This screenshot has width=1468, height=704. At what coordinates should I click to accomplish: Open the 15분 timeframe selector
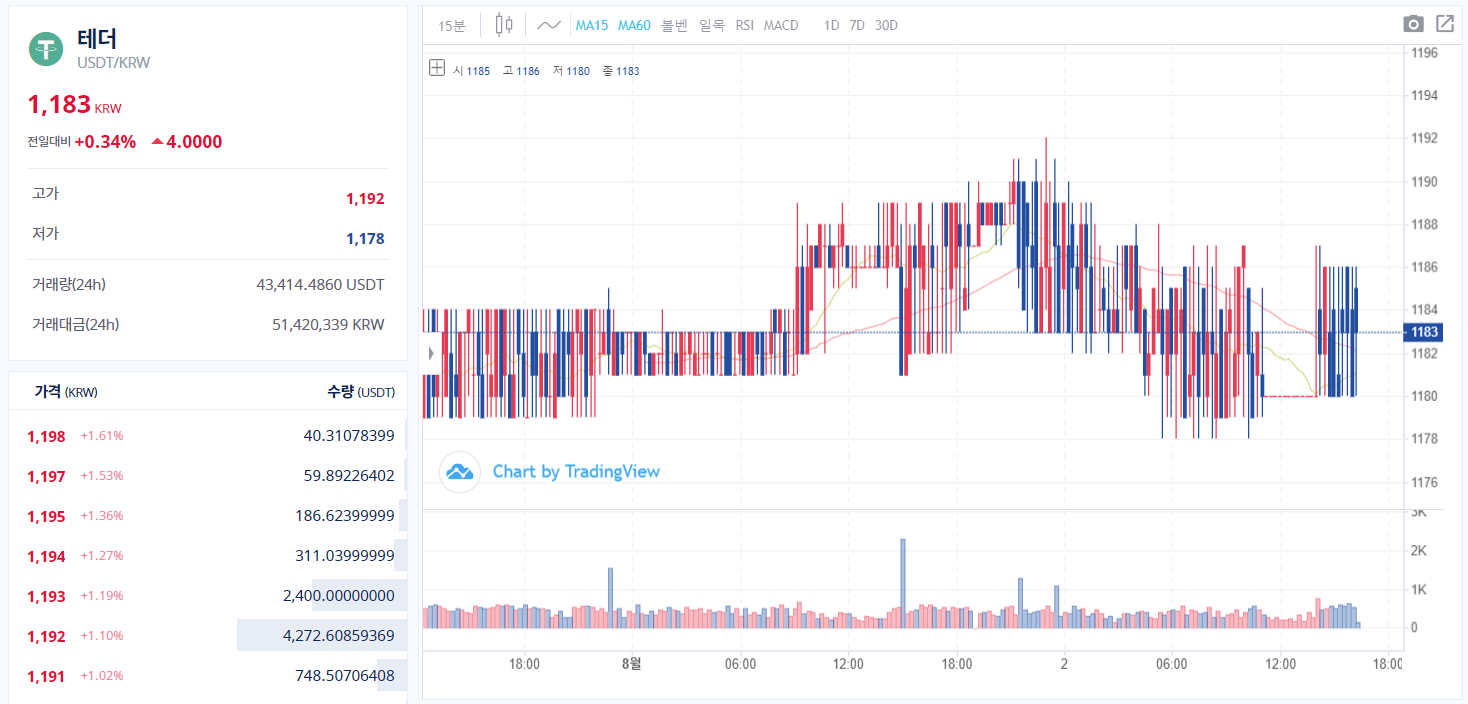pos(449,24)
